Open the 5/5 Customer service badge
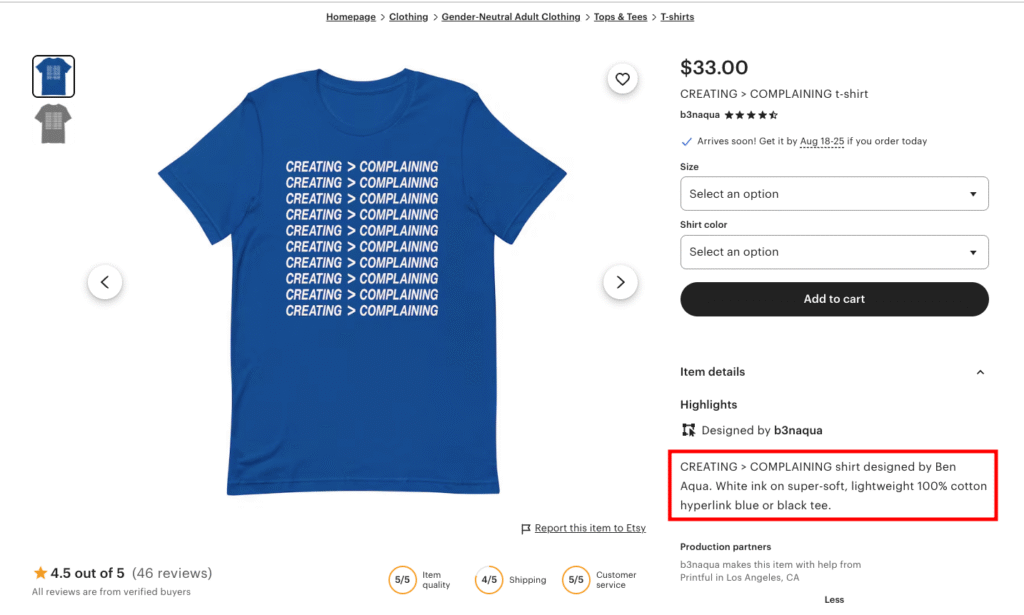Image resolution: width=1024 pixels, height=615 pixels. click(x=576, y=580)
